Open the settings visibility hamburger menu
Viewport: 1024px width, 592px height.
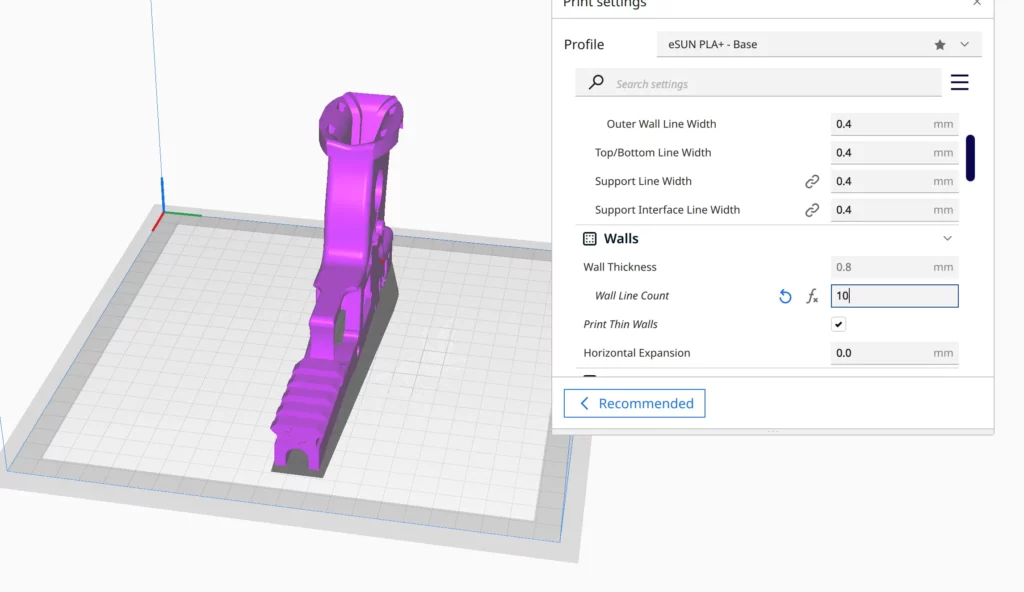[959, 83]
